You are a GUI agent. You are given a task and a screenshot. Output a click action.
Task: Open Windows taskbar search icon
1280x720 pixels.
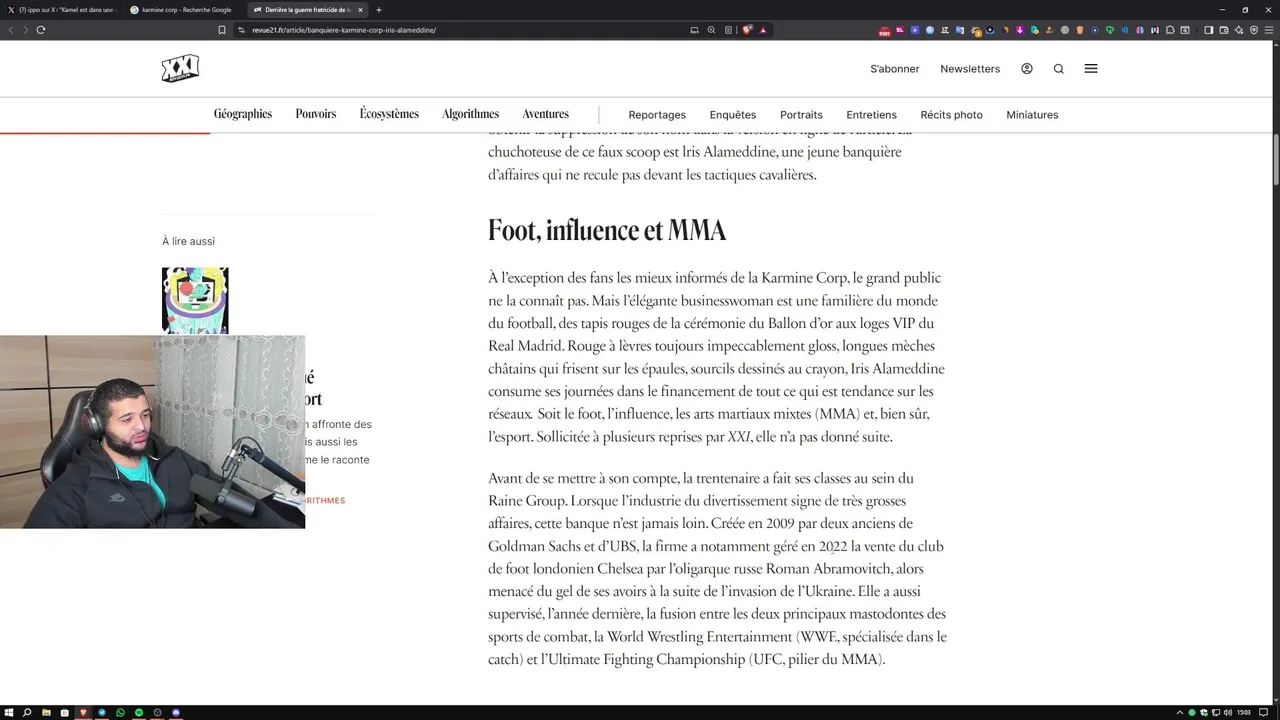[27, 713]
